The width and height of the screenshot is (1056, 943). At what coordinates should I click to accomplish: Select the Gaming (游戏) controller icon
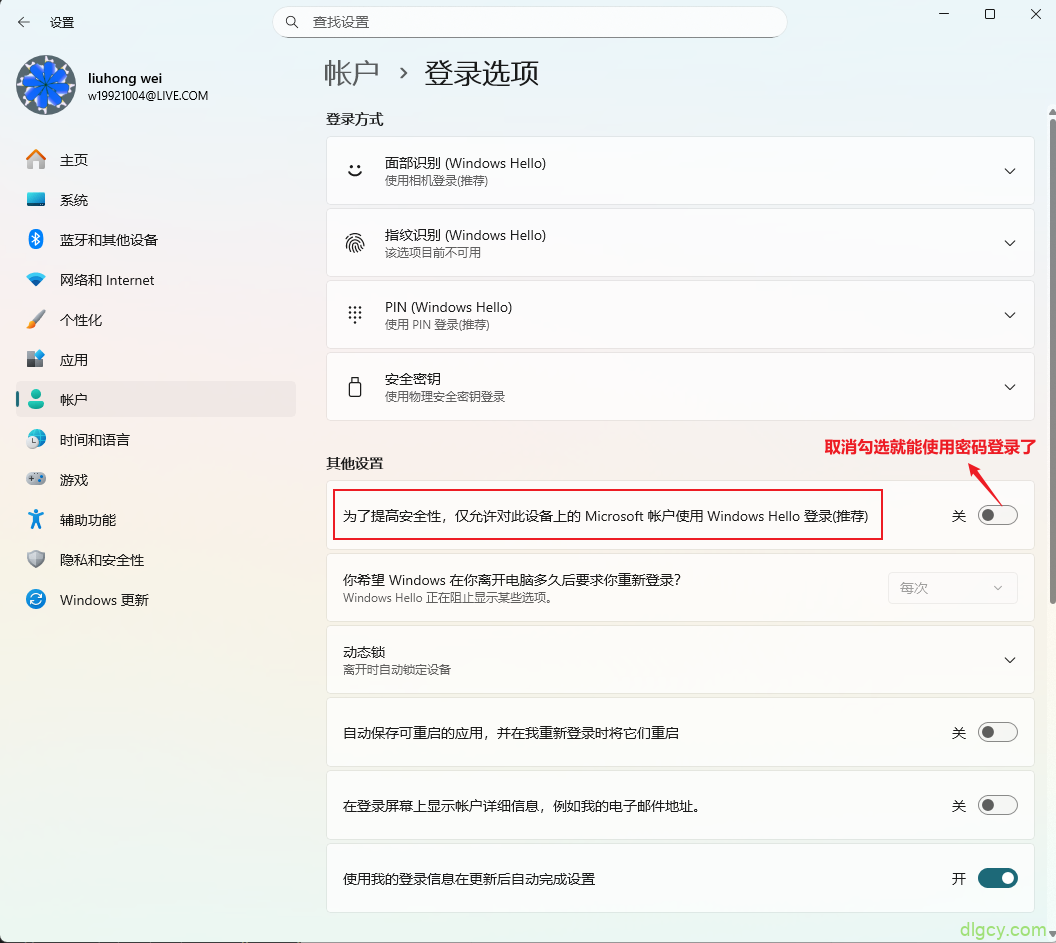pyautogui.click(x=36, y=480)
